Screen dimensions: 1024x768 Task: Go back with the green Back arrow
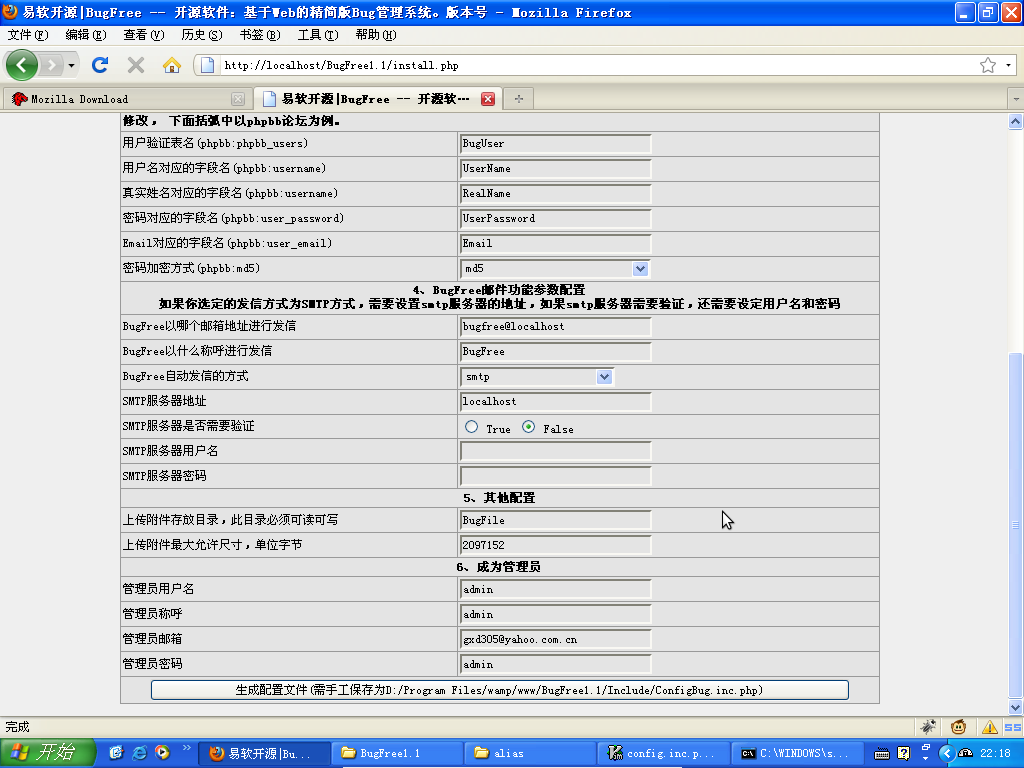(22, 65)
